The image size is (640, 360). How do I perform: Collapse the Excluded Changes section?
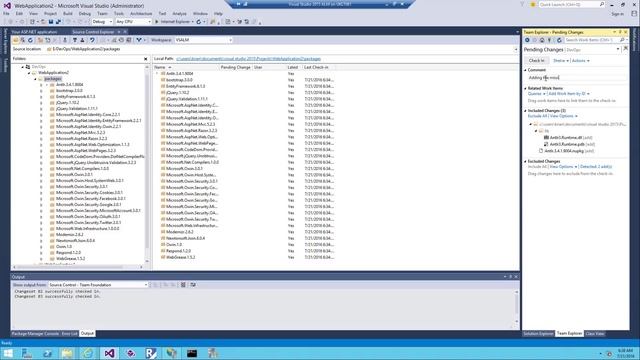526,162
